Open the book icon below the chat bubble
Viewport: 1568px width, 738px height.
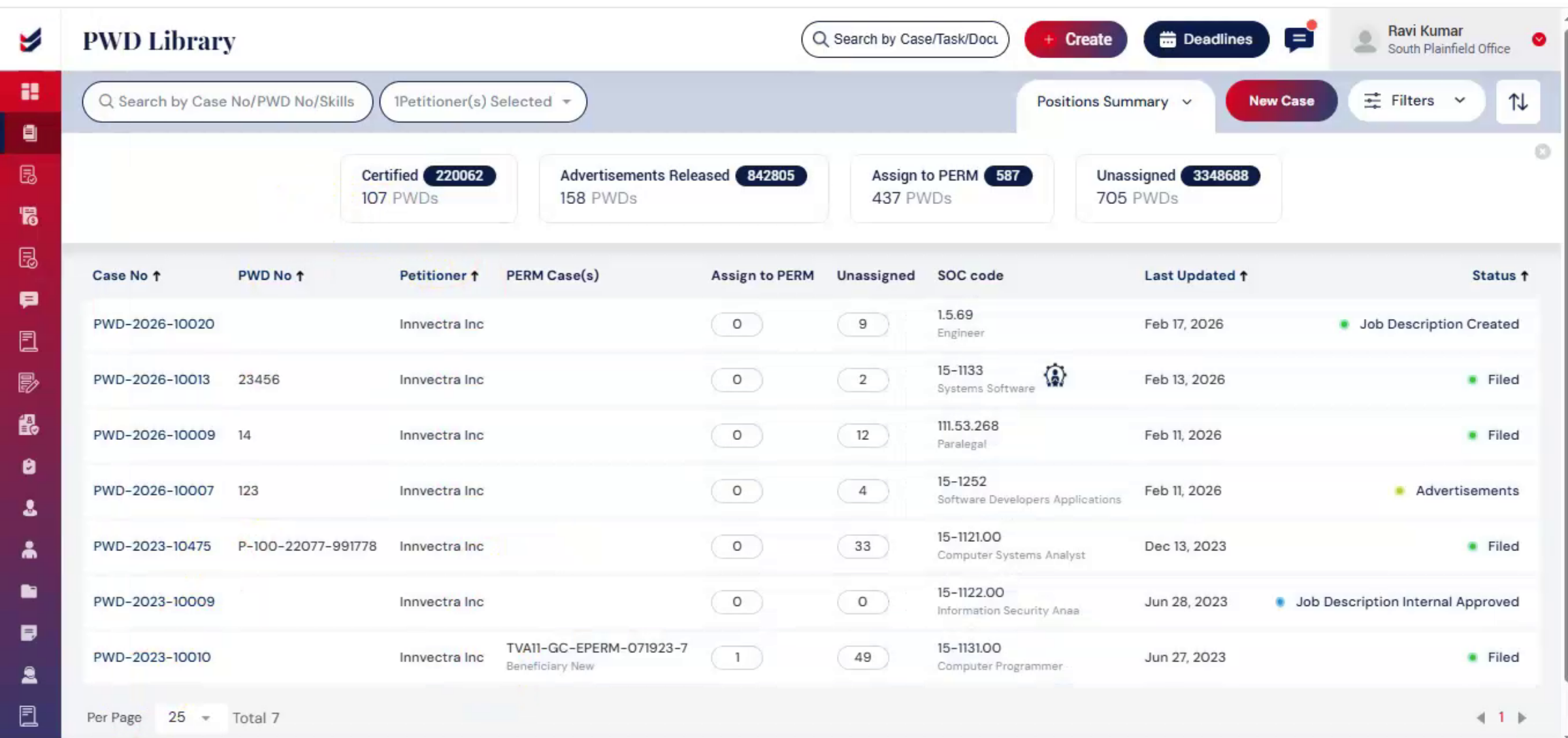[29, 341]
